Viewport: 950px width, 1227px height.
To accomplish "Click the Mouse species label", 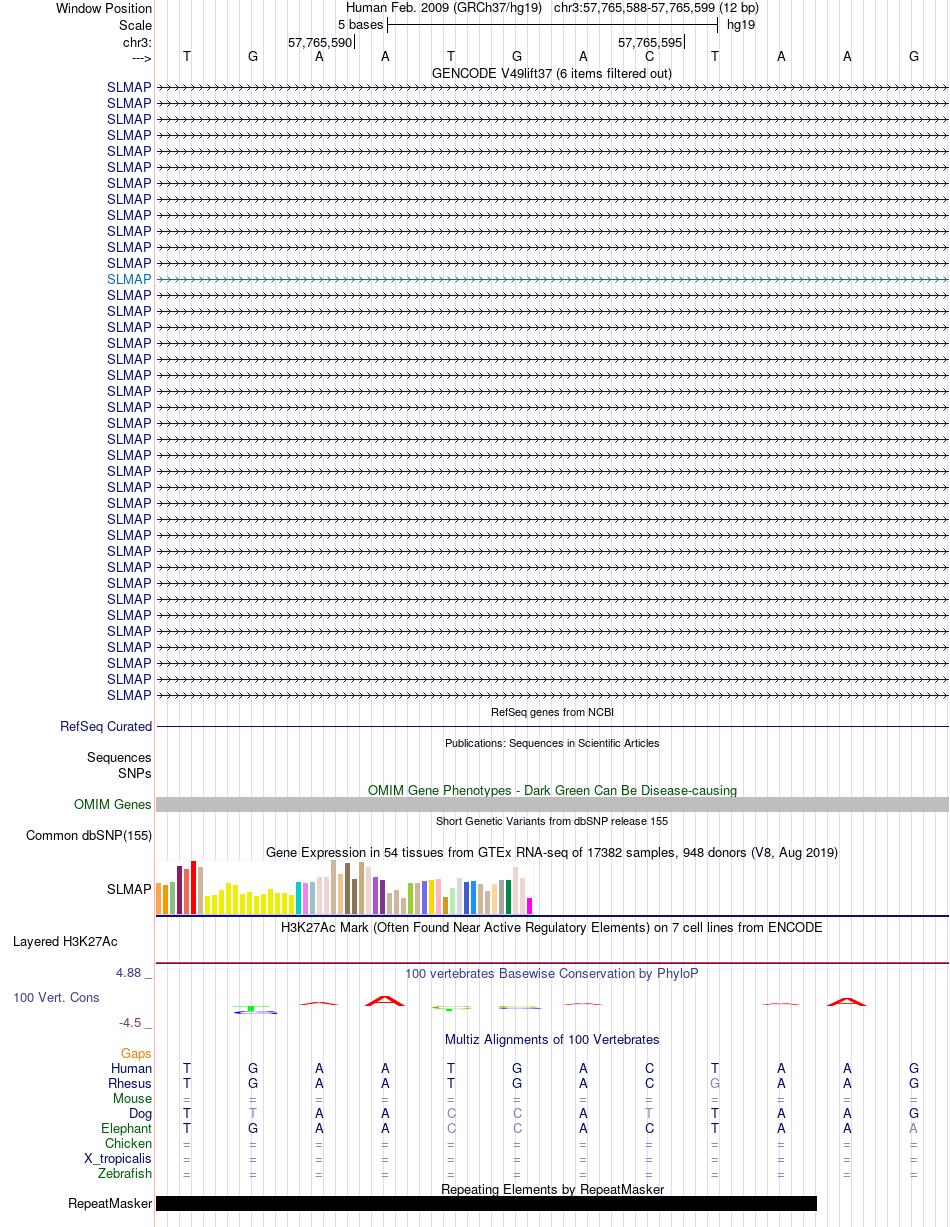I will (x=132, y=1098).
